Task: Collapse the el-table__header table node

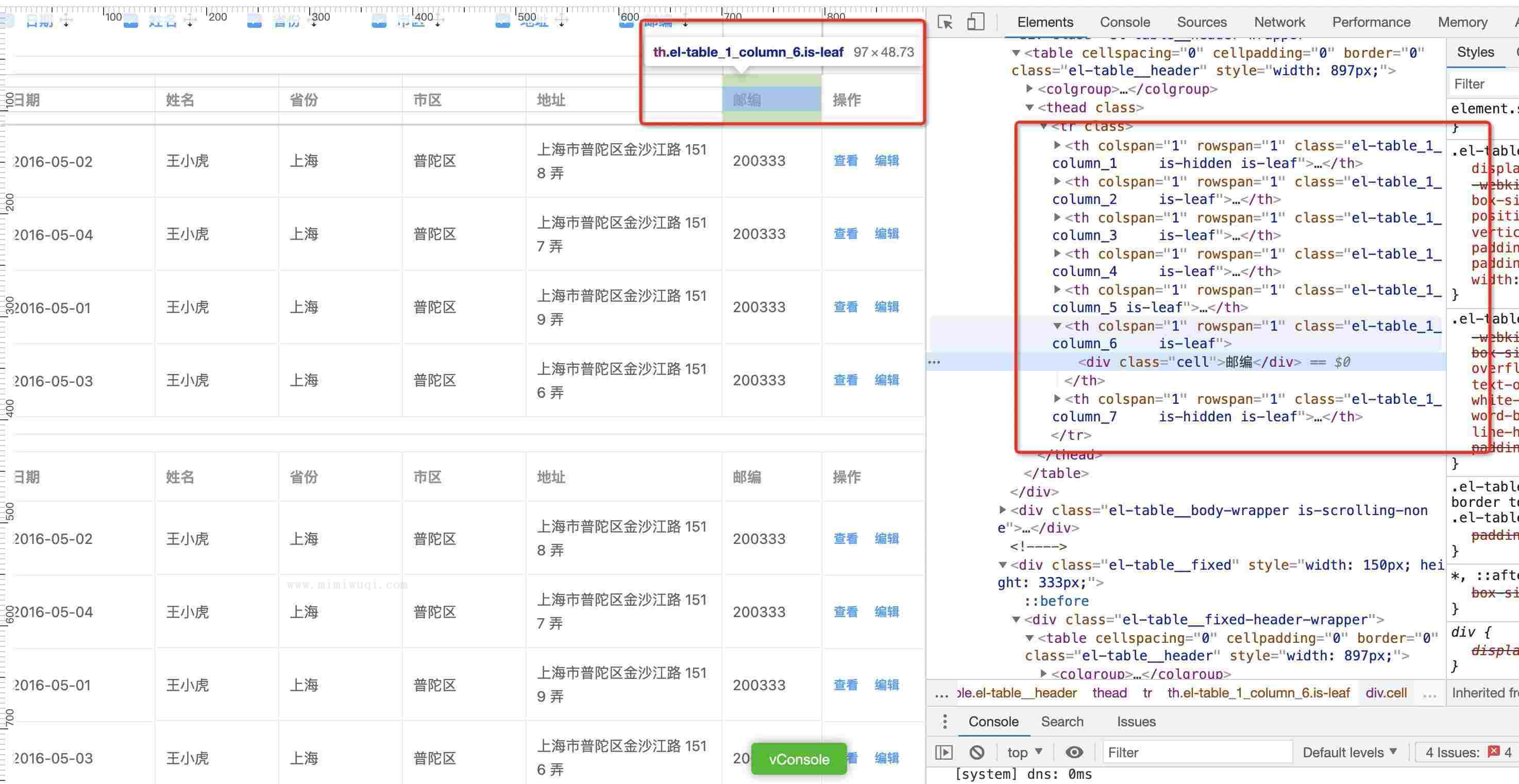Action: click(x=1016, y=53)
